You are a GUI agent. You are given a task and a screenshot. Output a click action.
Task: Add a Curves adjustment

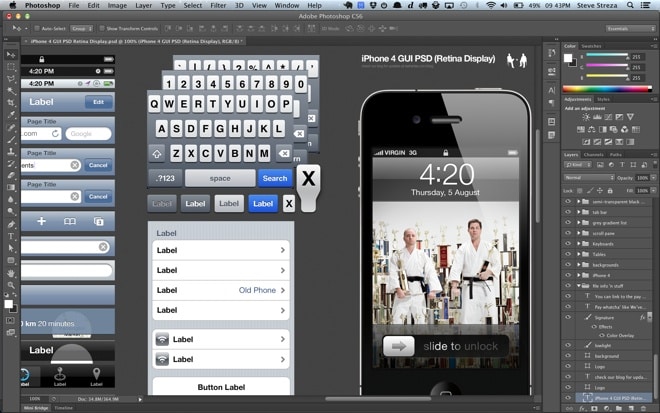pos(608,117)
